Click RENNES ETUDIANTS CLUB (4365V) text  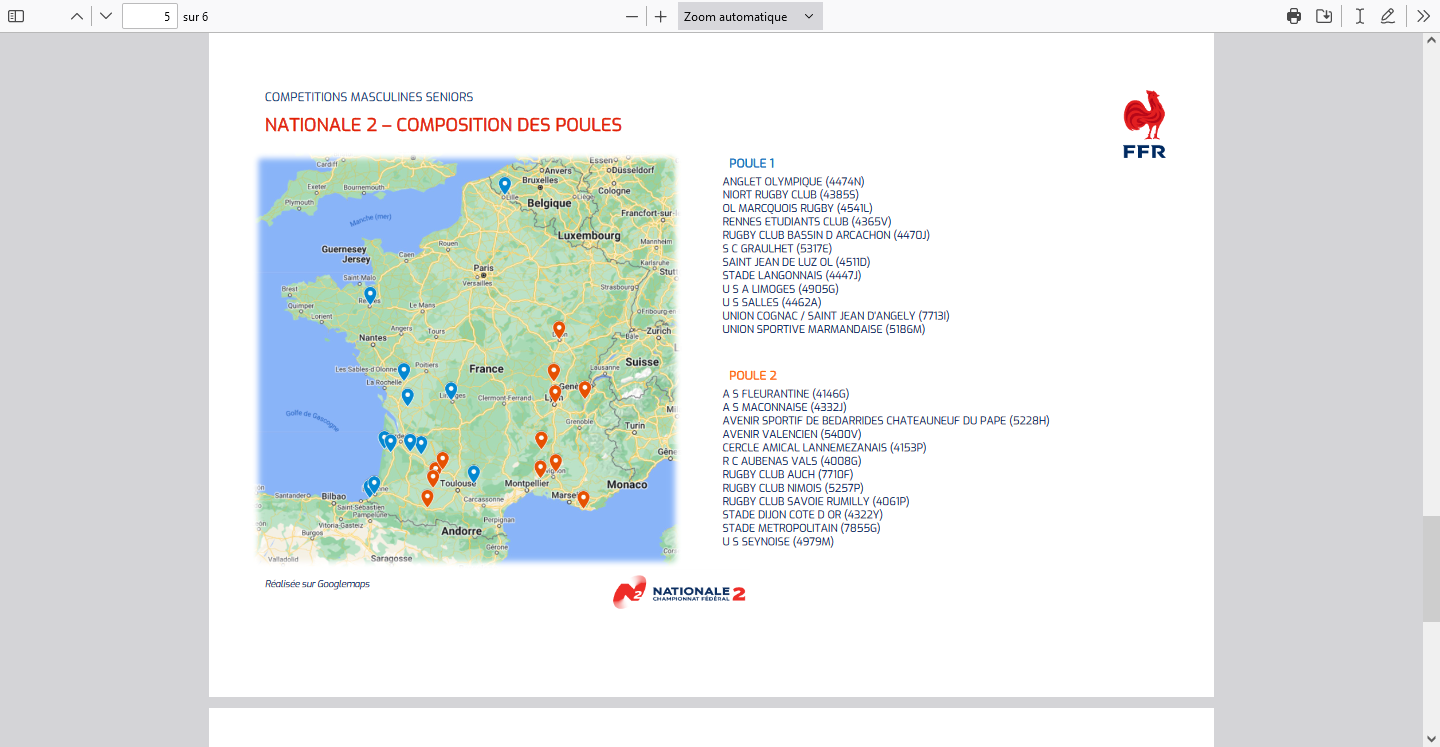pos(806,222)
